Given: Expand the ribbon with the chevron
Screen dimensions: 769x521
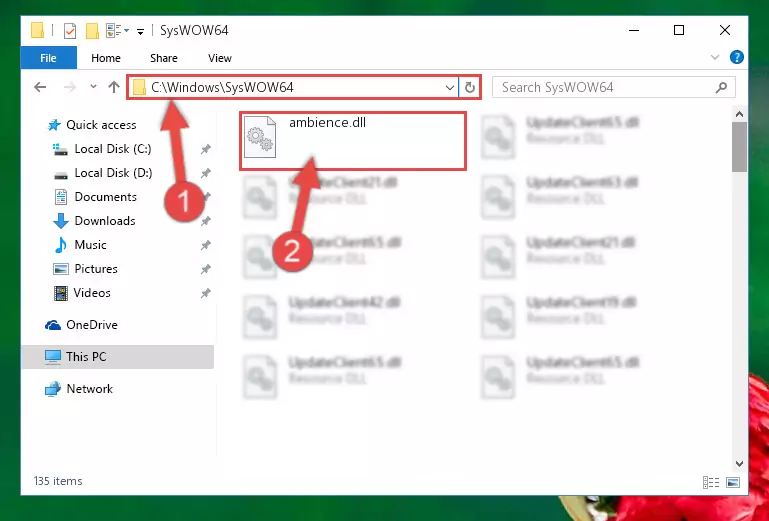Looking at the screenshot, I should (x=715, y=57).
